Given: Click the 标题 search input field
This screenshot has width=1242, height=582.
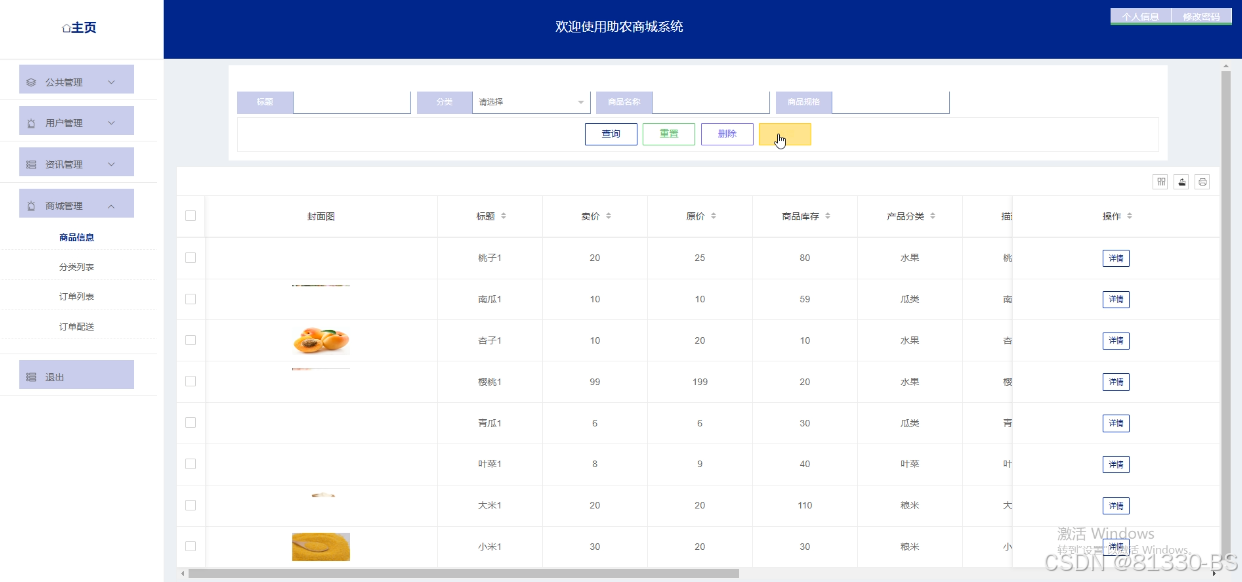Looking at the screenshot, I should point(352,102).
